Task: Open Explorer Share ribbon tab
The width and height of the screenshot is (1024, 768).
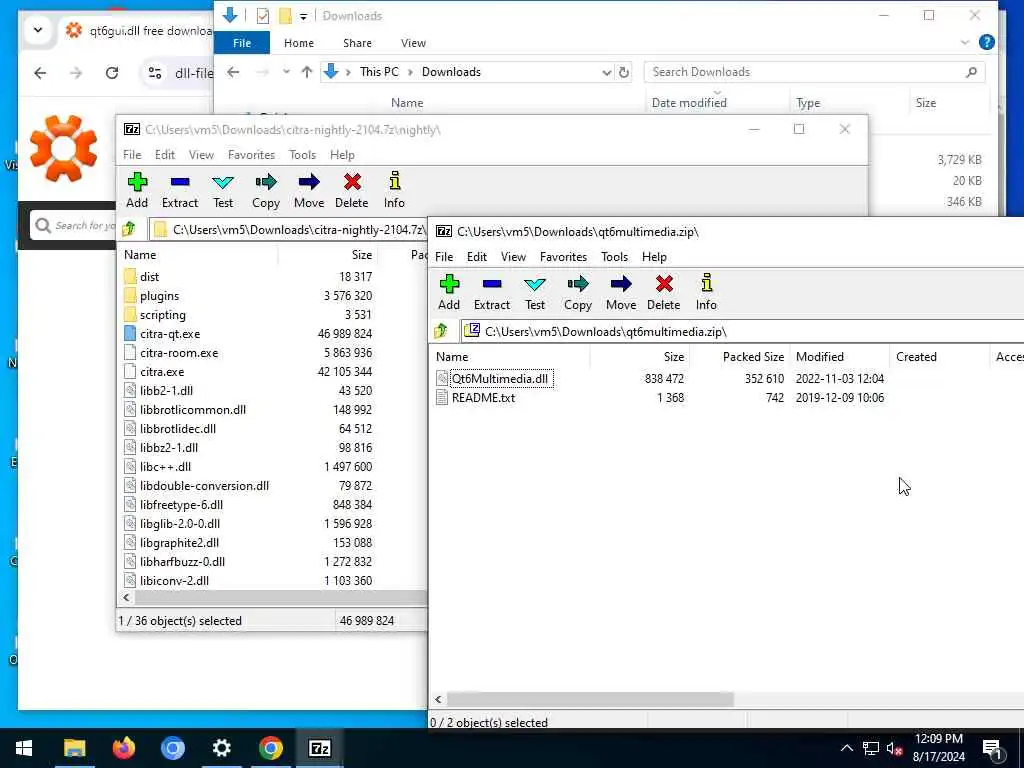Action: pyautogui.click(x=357, y=43)
